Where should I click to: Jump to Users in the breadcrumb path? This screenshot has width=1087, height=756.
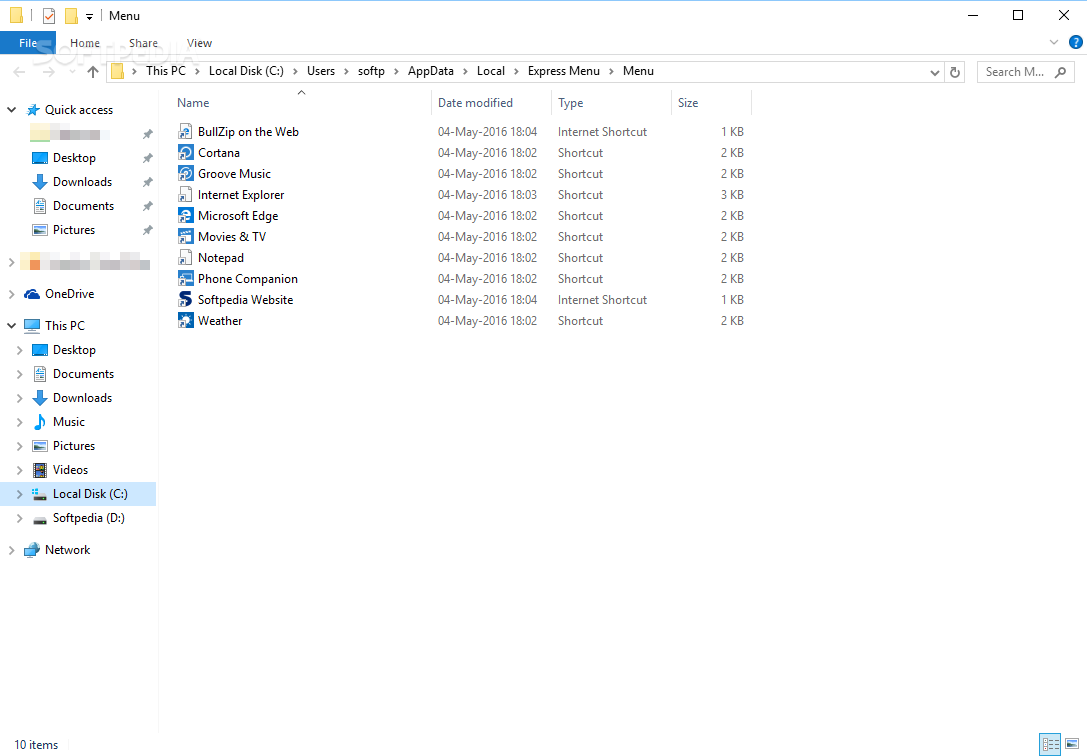click(321, 71)
